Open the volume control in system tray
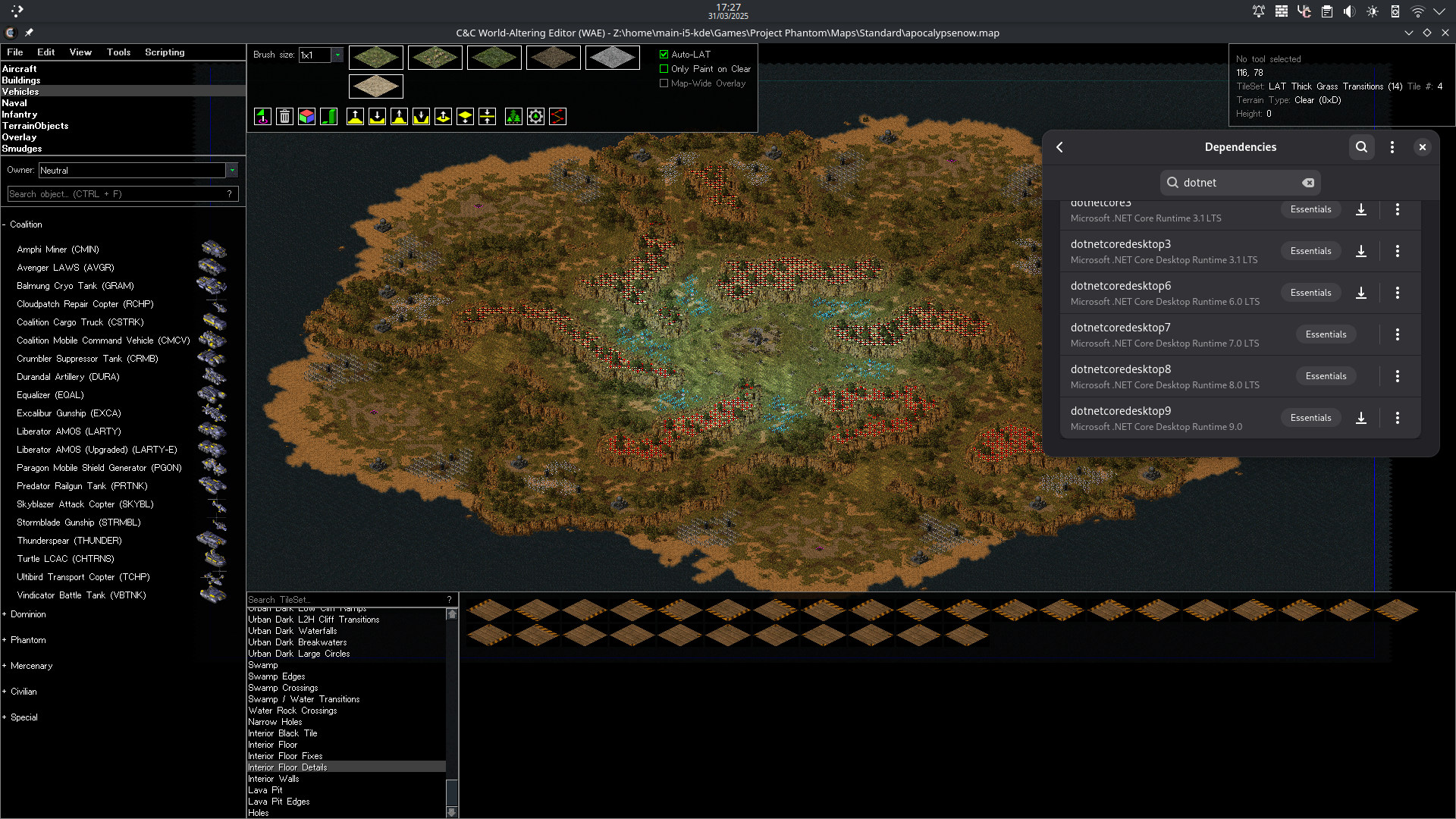Image resolution: width=1456 pixels, height=819 pixels. (x=1349, y=11)
